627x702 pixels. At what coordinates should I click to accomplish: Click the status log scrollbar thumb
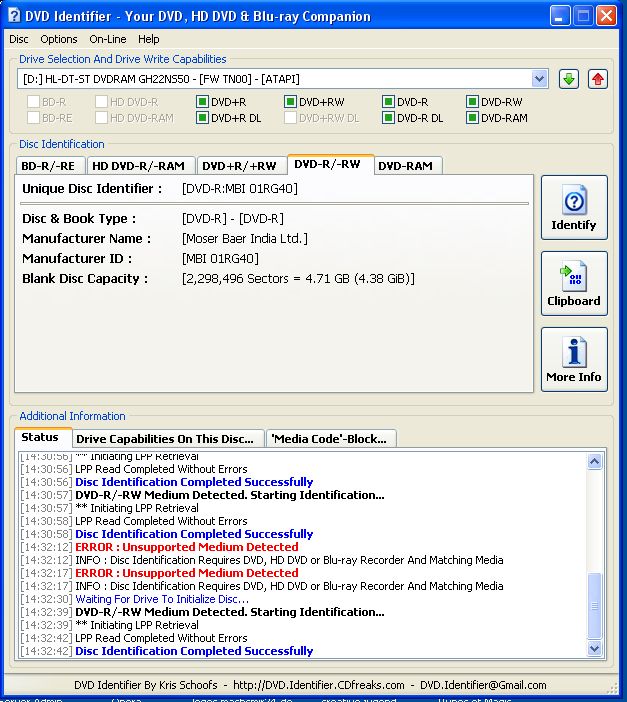click(594, 606)
